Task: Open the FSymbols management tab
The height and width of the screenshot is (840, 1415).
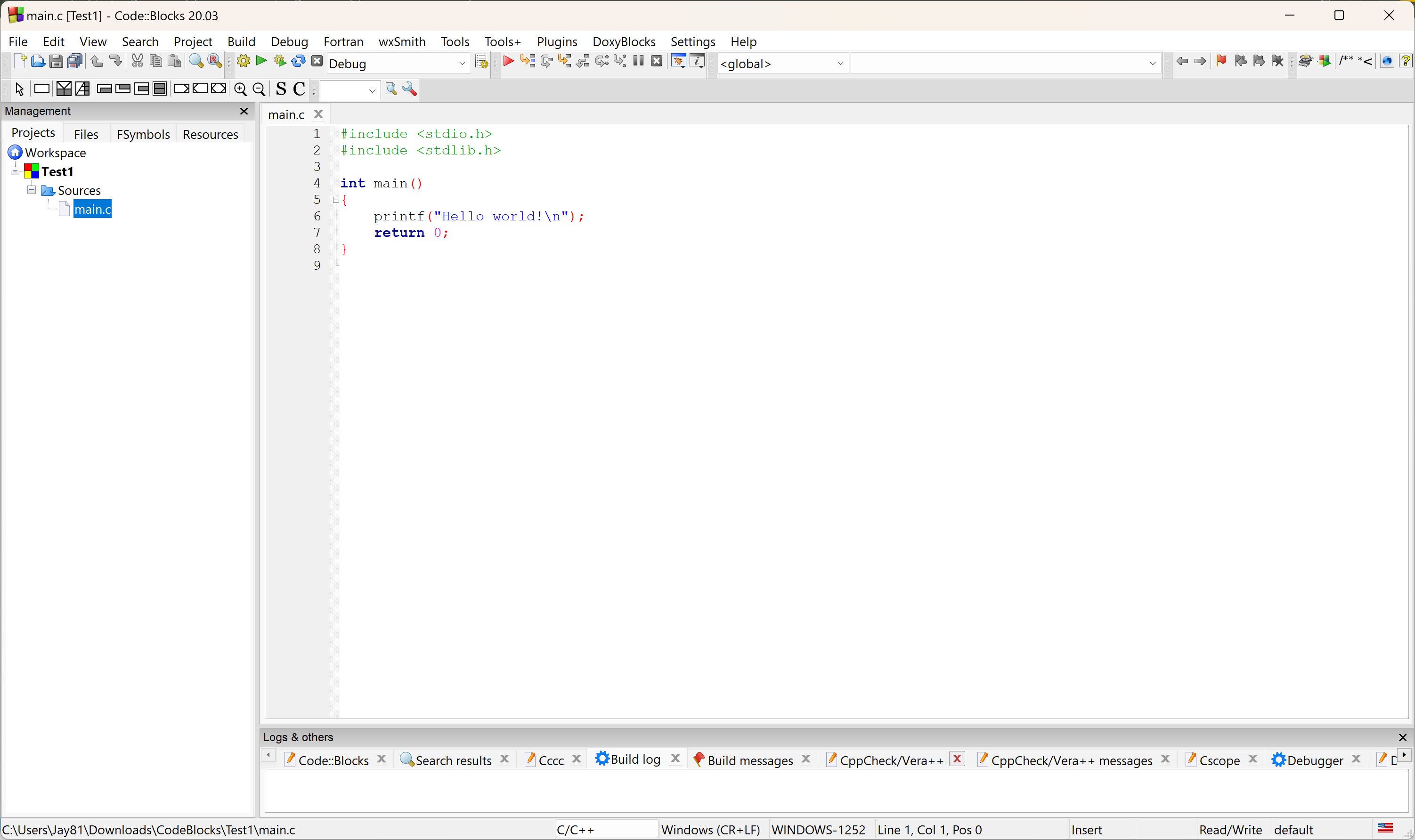Action: (x=143, y=134)
